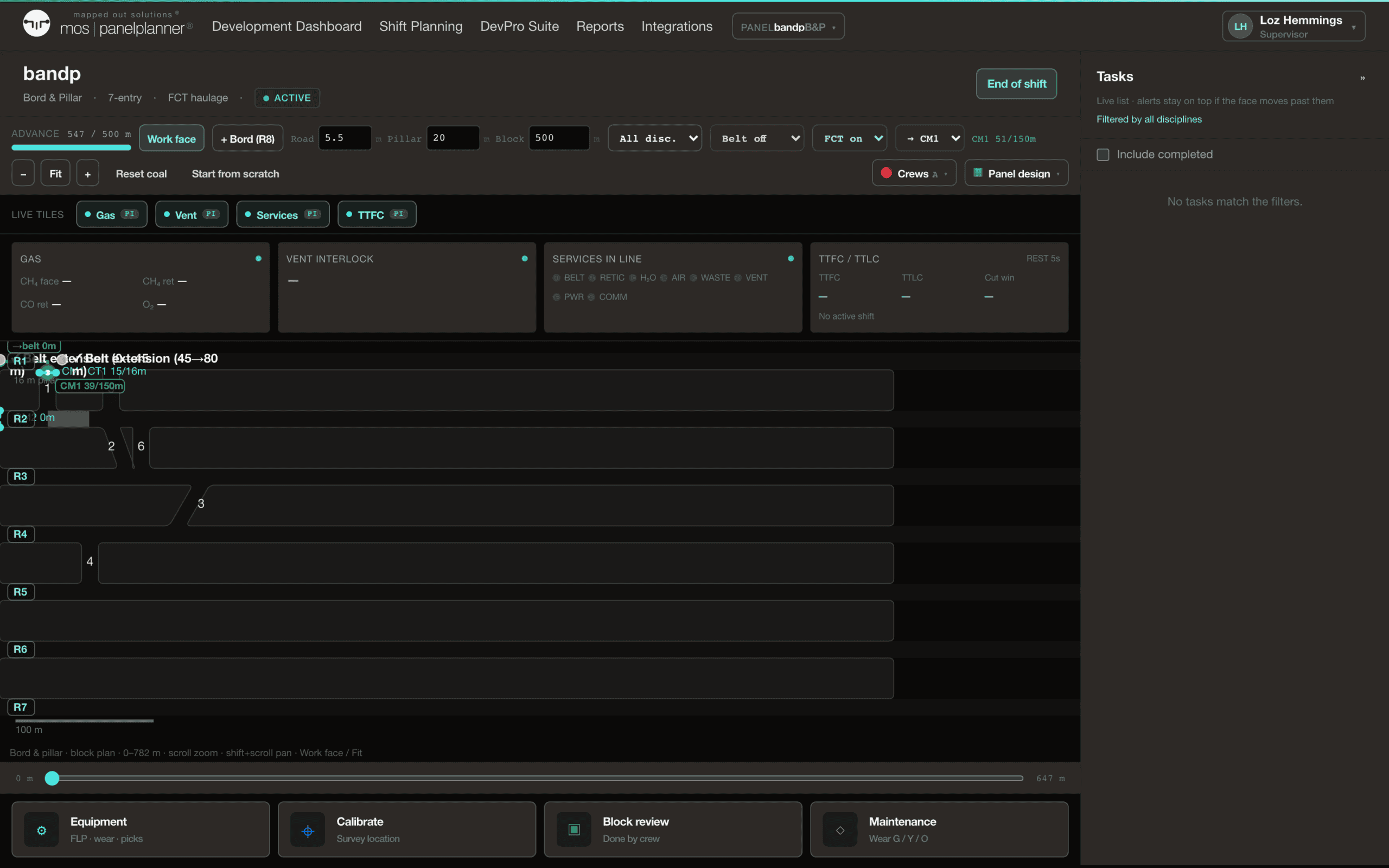The height and width of the screenshot is (868, 1389).
Task: Click the Pillar size input field
Action: pos(453,138)
